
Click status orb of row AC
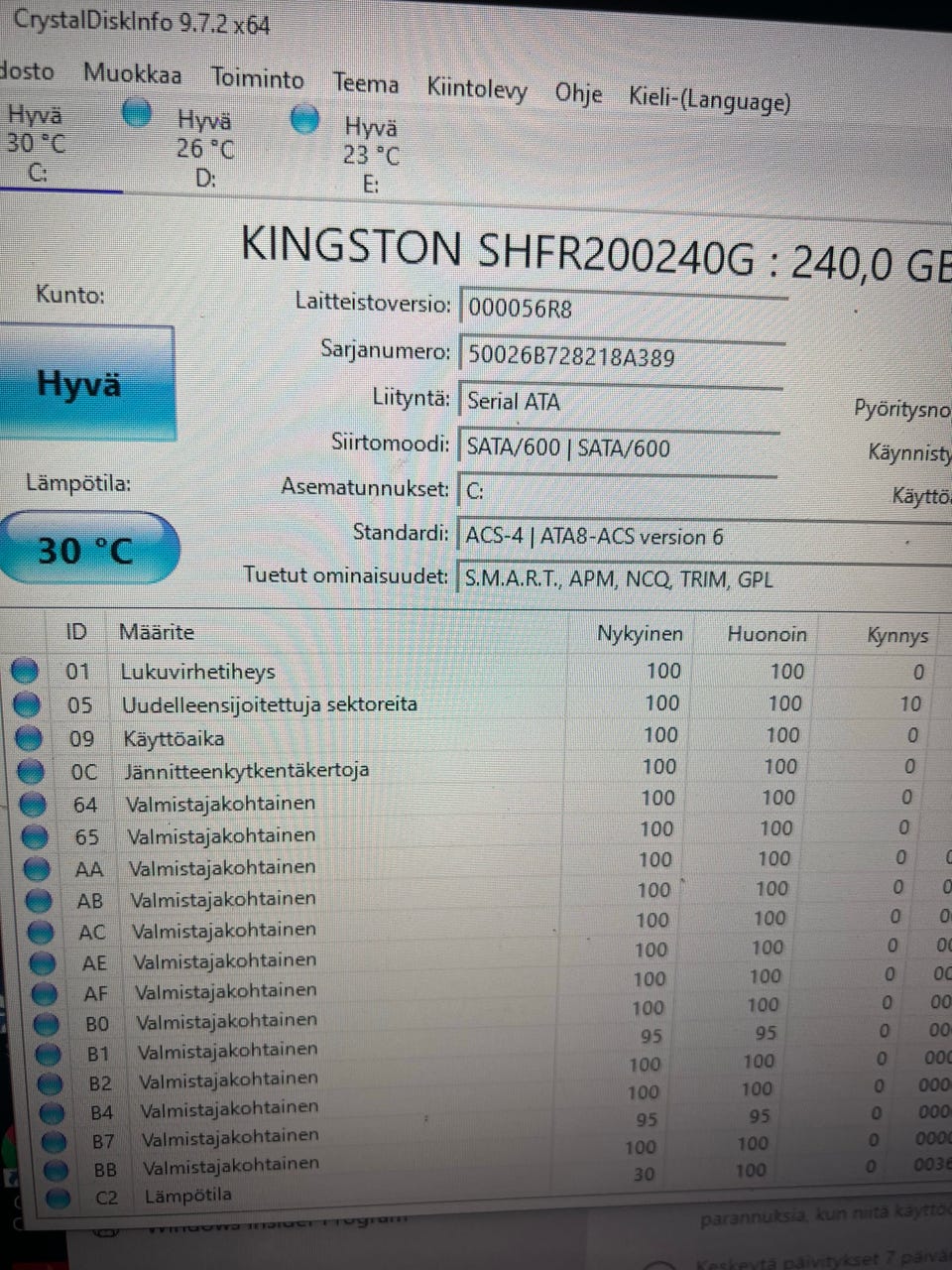41,932
